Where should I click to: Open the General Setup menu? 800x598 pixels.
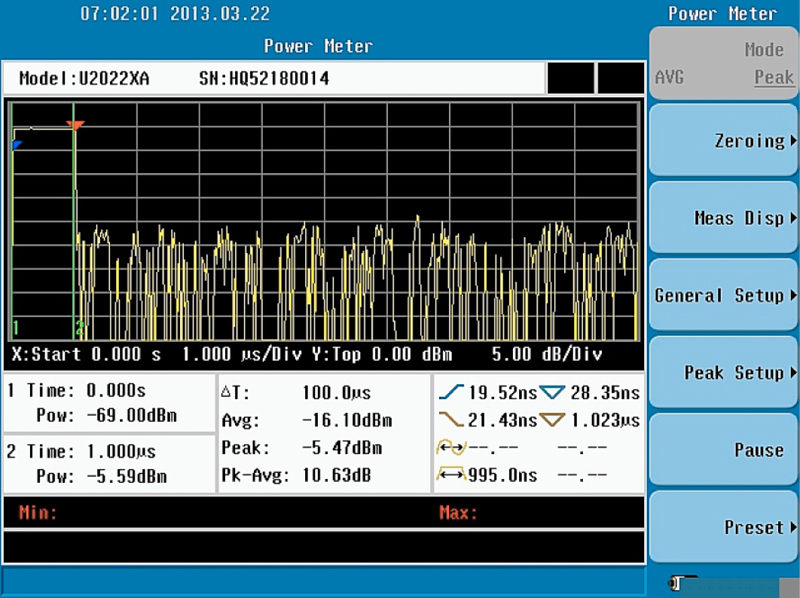[x=723, y=295]
